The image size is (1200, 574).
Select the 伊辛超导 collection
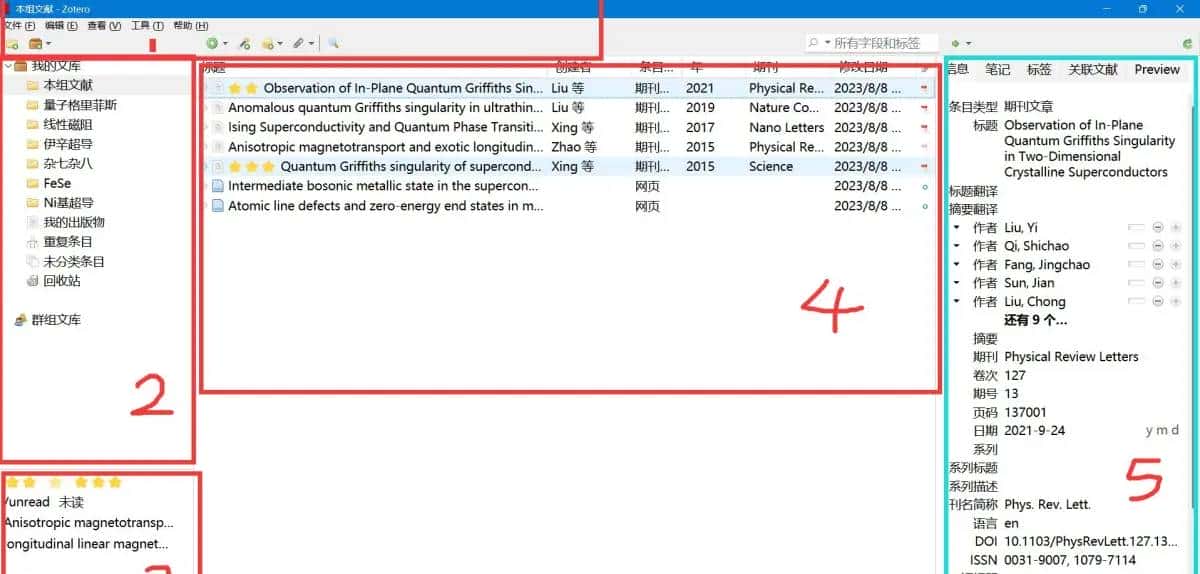click(x=68, y=144)
